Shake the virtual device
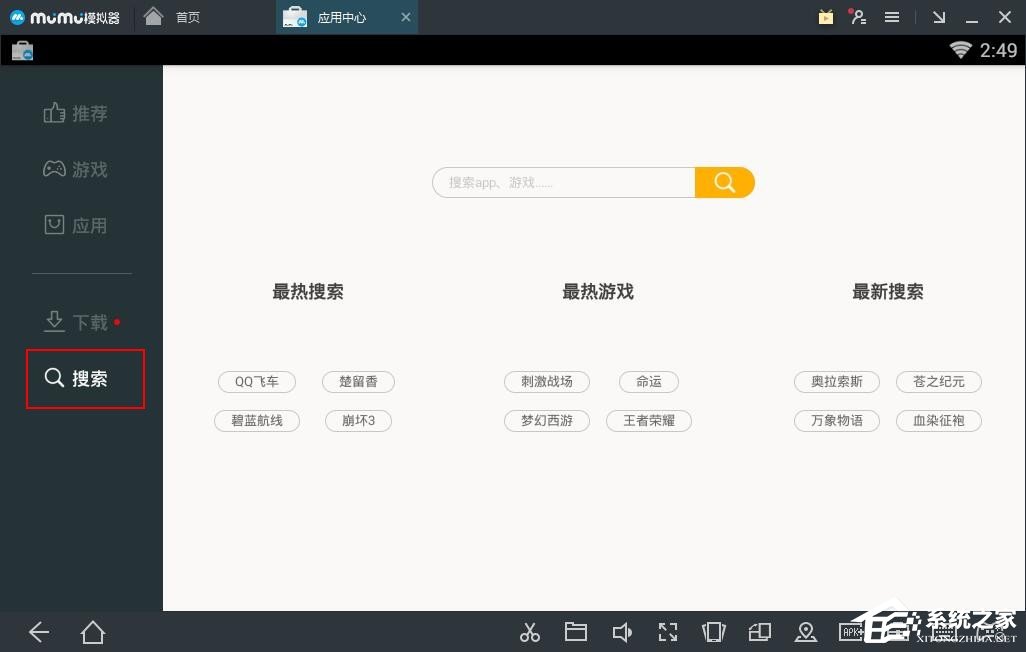The image size is (1026, 652). [714, 632]
